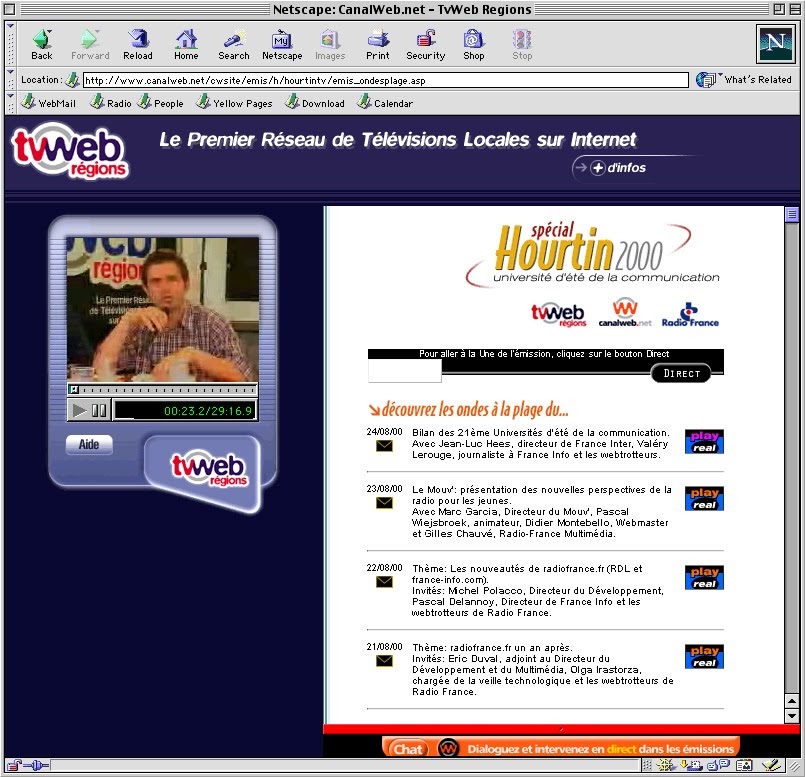This screenshot has height=777, width=805.
Task: Print the page using Print icon
Action: pyautogui.click(x=378, y=45)
